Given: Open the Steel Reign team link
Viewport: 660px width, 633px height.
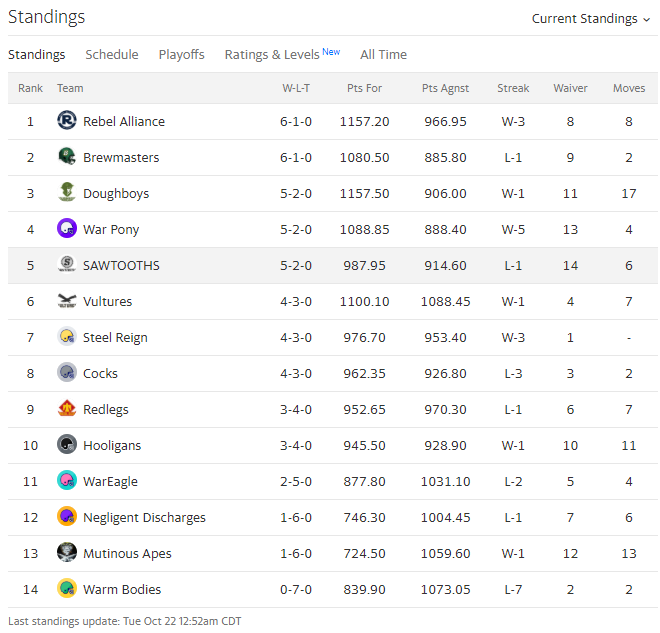Looking at the screenshot, I should (x=115, y=338).
